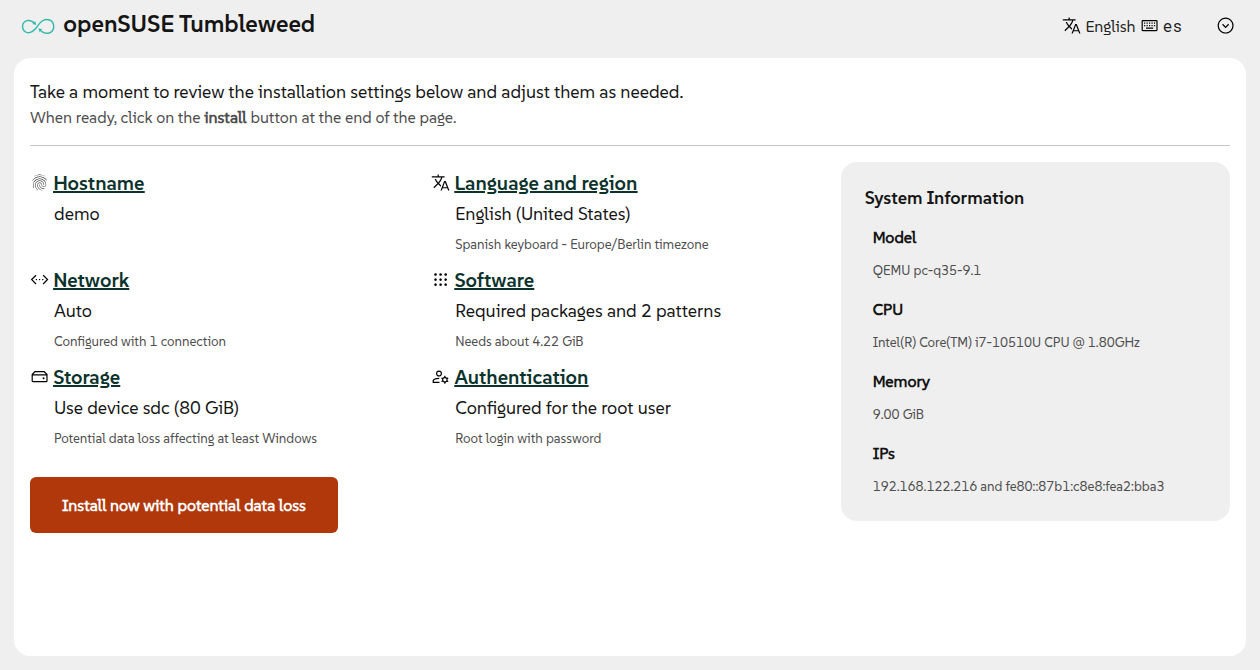Click the grid icon beside Software

440,280
